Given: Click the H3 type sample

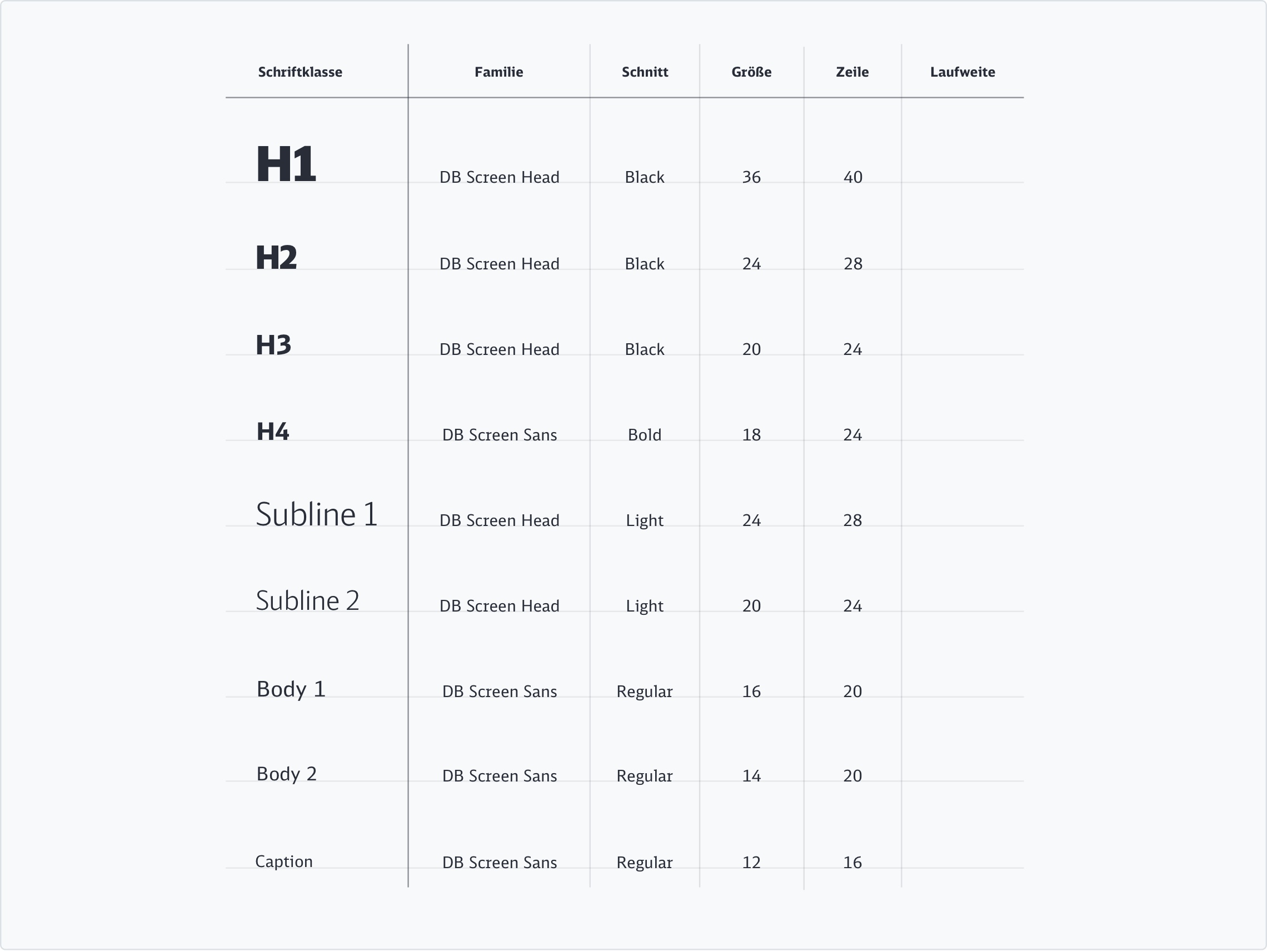Looking at the screenshot, I should click(x=273, y=345).
